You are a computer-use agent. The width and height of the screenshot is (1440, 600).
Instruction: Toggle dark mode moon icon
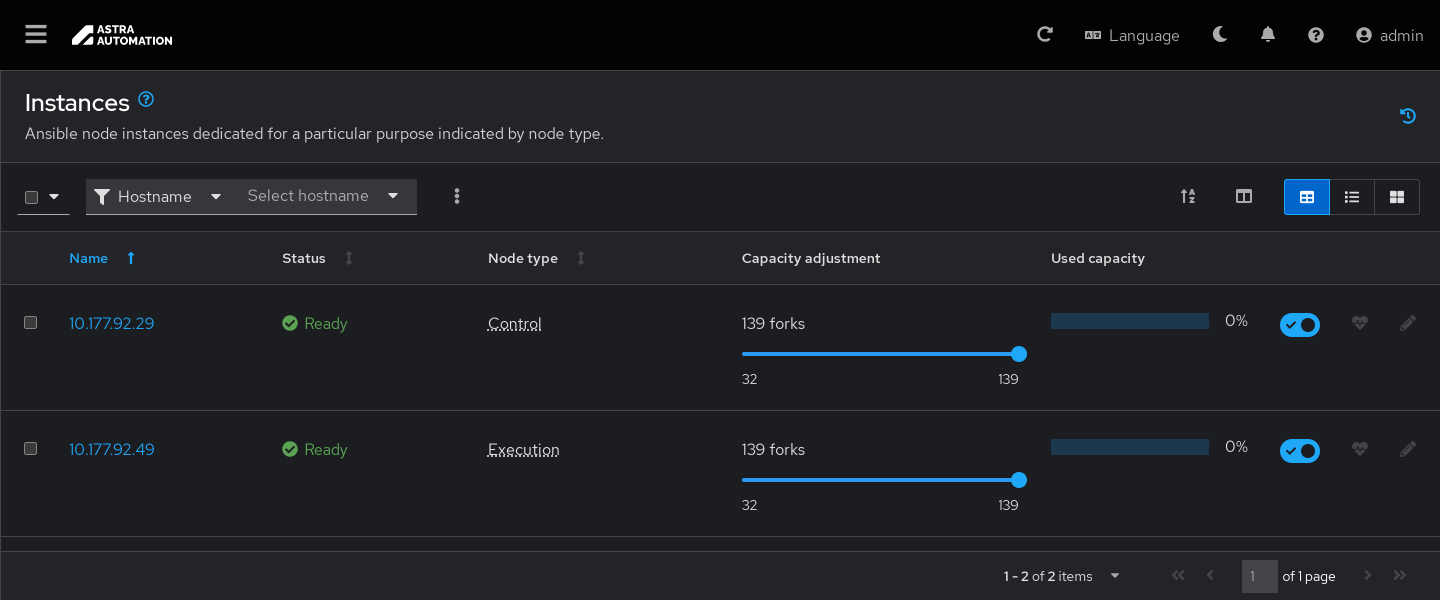(1220, 35)
